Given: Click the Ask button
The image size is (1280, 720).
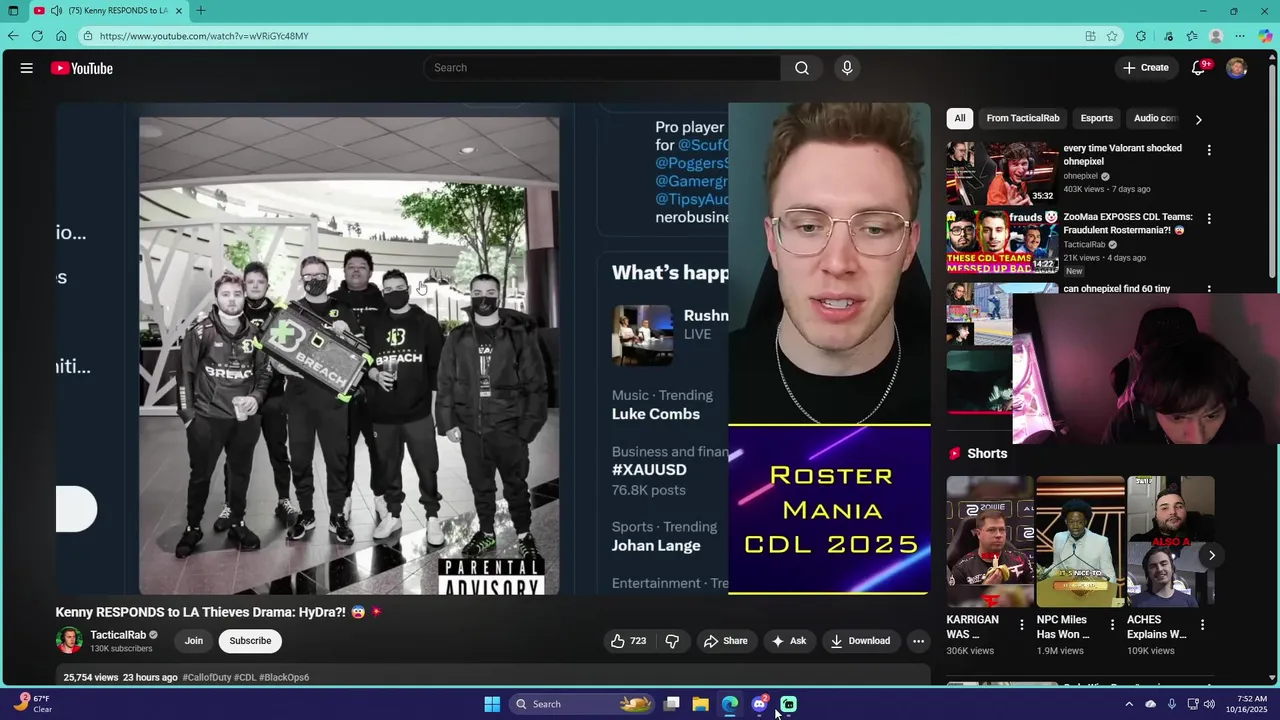Looking at the screenshot, I should click(x=788, y=641).
